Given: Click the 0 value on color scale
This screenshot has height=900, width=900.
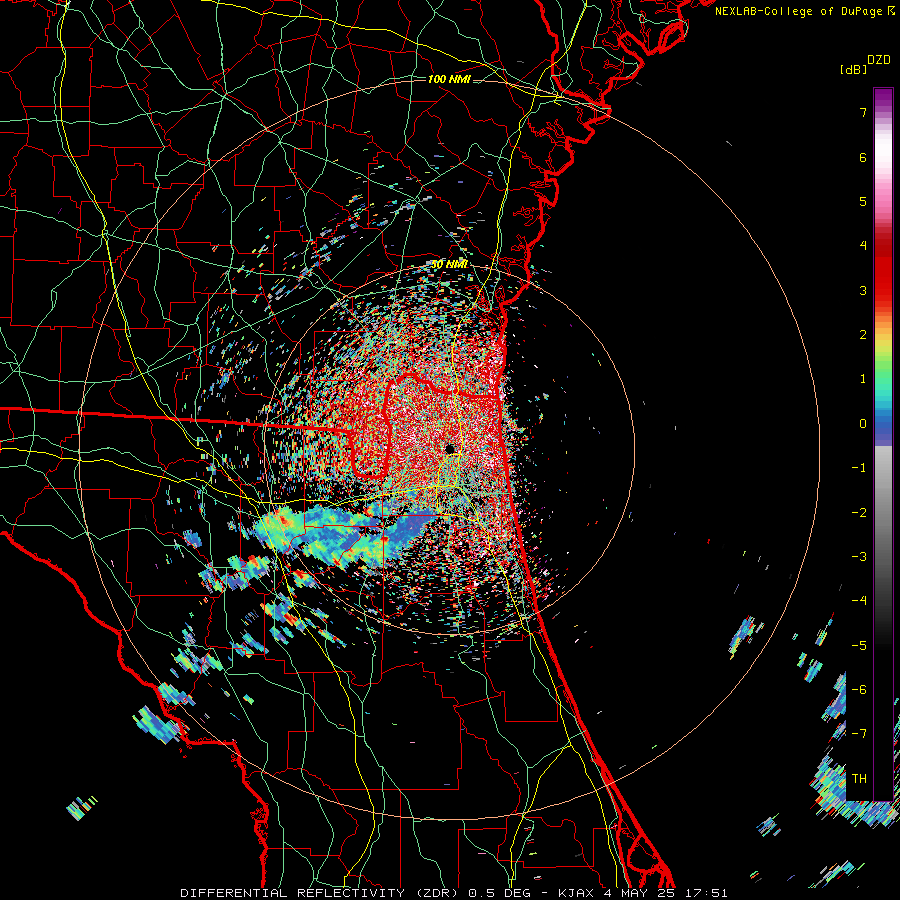Looking at the screenshot, I should (863, 424).
